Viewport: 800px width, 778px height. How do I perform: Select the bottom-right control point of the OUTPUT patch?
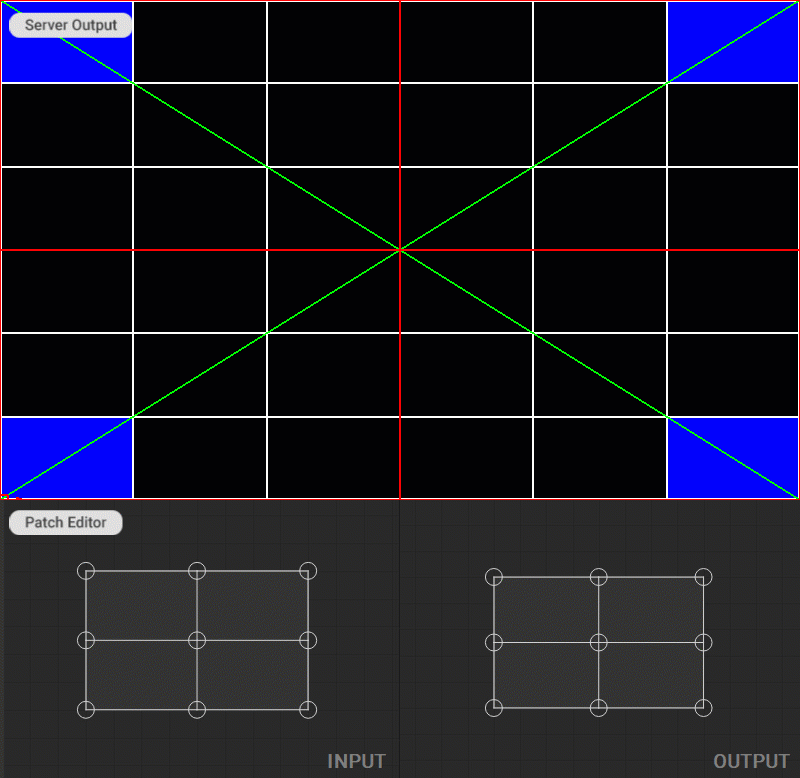704,708
